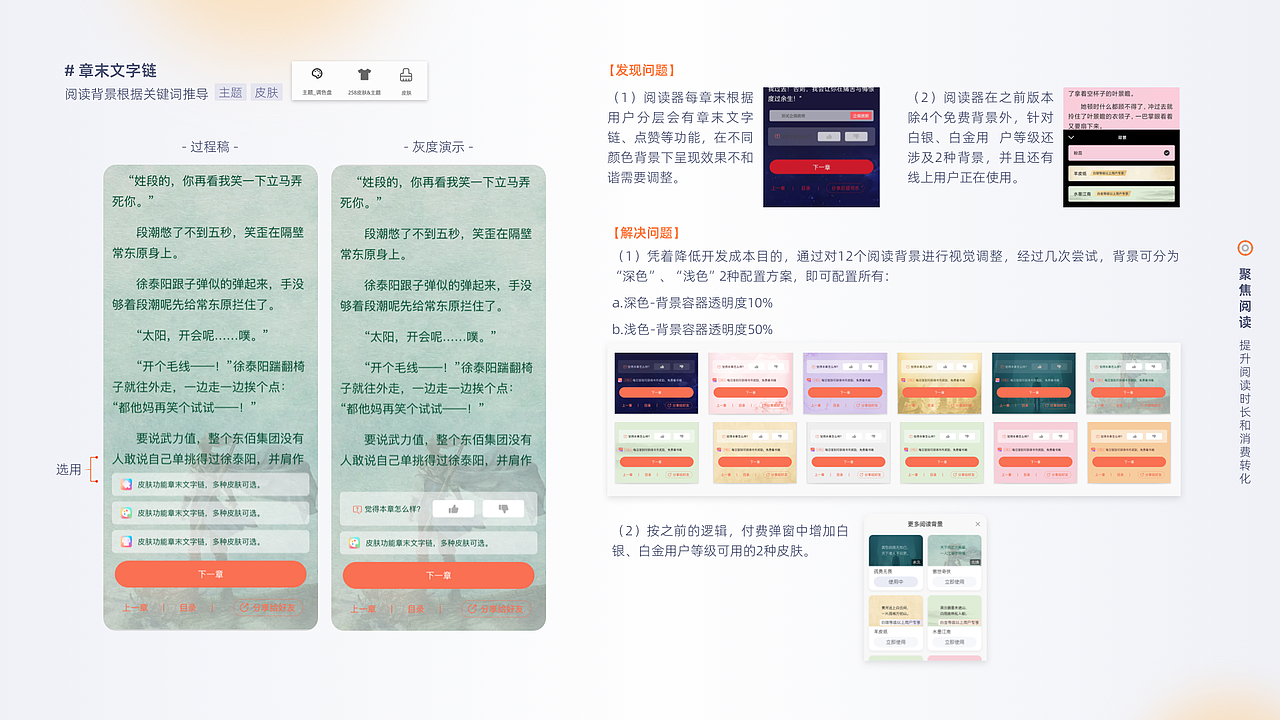Click the orange circular icon above 聚焦阅读
Image resolution: width=1280 pixels, height=720 pixels.
click(1244, 247)
